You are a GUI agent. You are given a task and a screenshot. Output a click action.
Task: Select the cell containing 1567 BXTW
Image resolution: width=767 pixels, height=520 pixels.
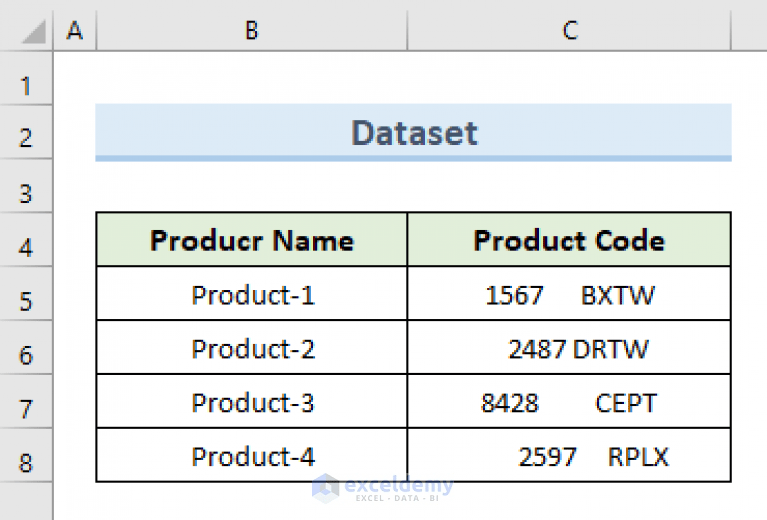pyautogui.click(x=569, y=294)
